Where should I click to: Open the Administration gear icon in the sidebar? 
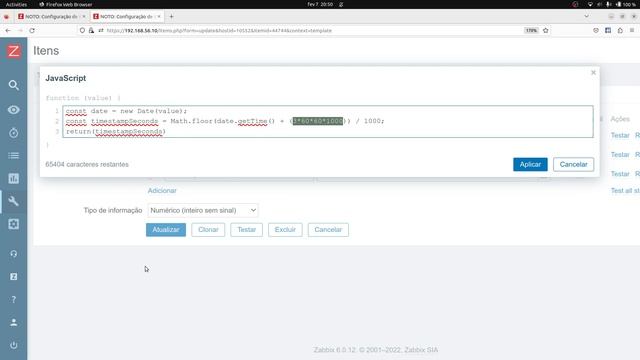click(x=13, y=224)
